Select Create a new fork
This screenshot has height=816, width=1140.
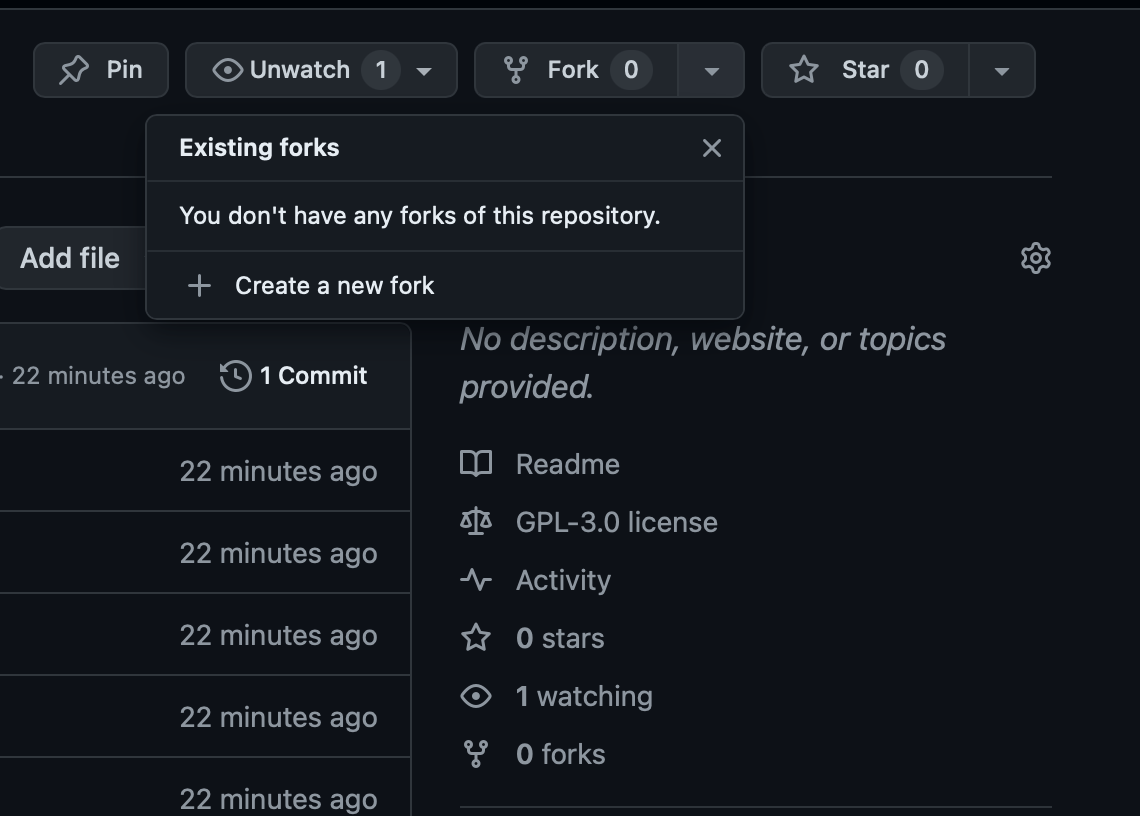(x=334, y=286)
